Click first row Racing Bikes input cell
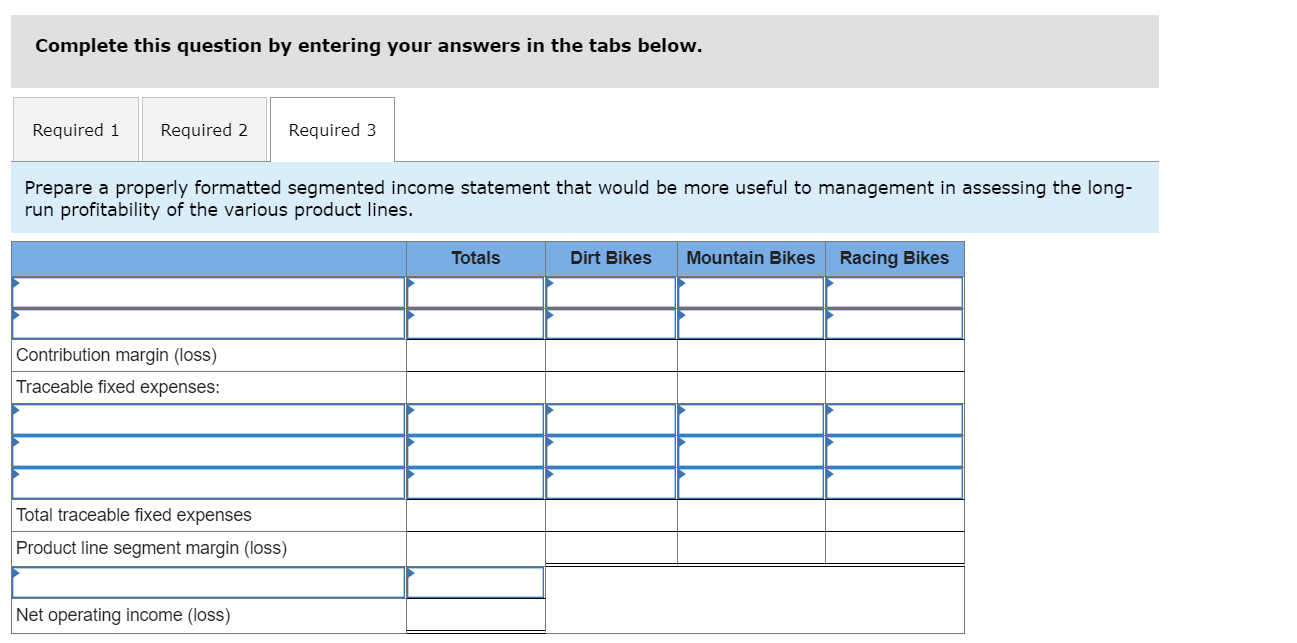The width and height of the screenshot is (1297, 643). [894, 292]
